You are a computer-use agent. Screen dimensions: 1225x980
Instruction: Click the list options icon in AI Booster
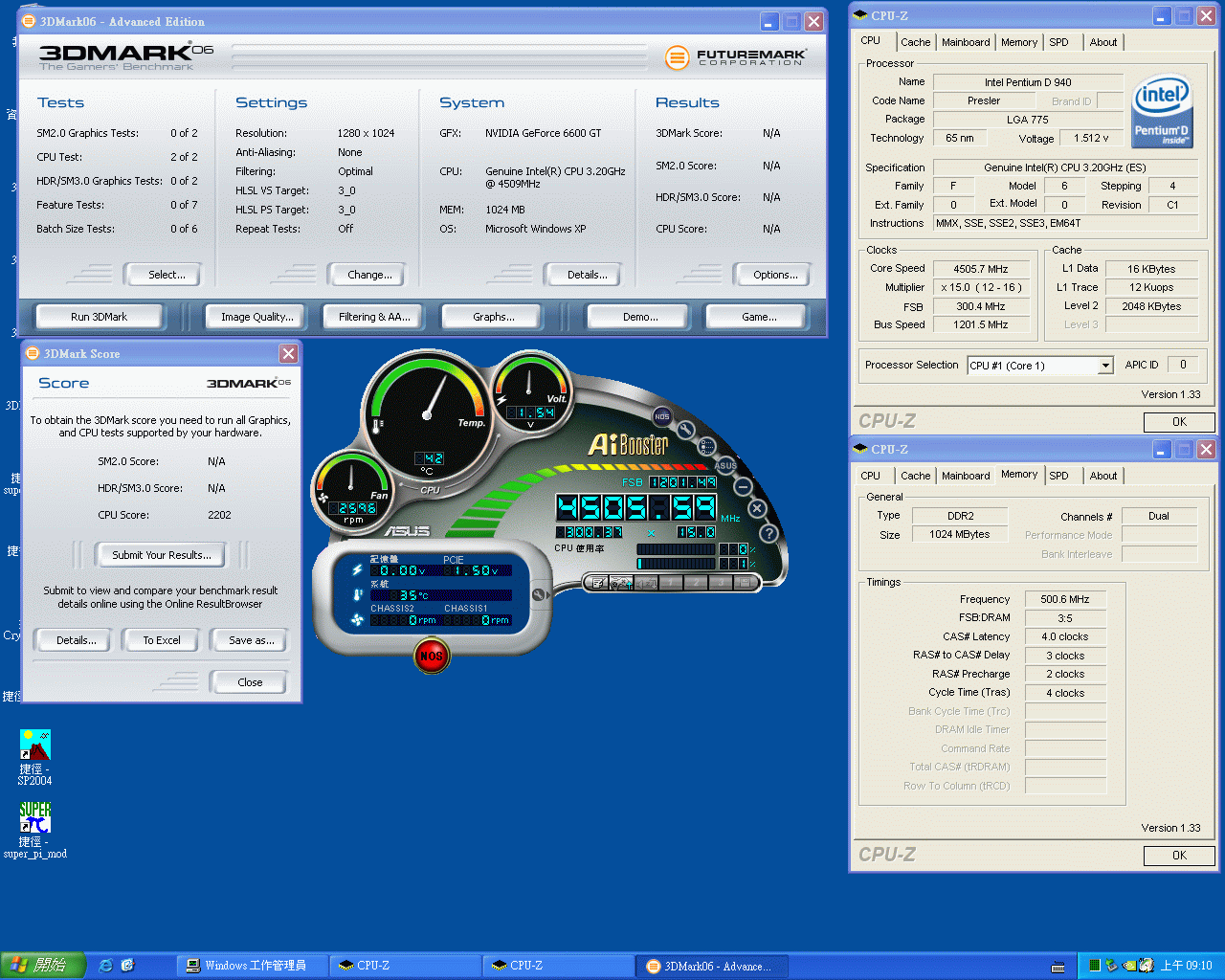click(707, 446)
